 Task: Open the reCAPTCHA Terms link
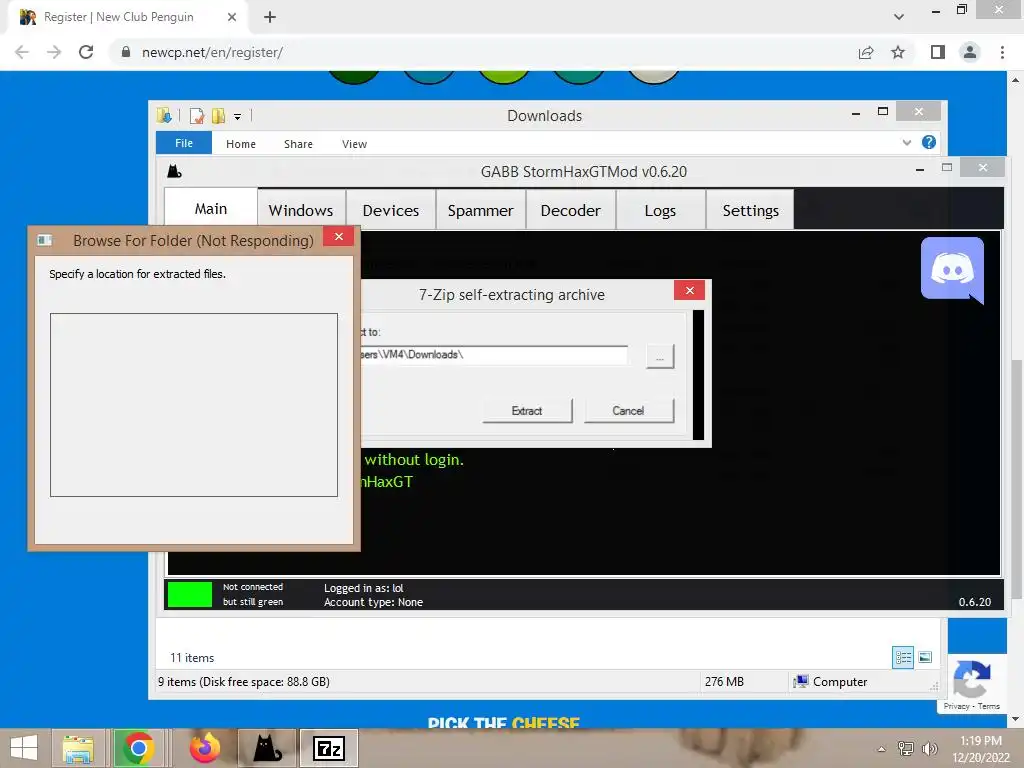(989, 706)
